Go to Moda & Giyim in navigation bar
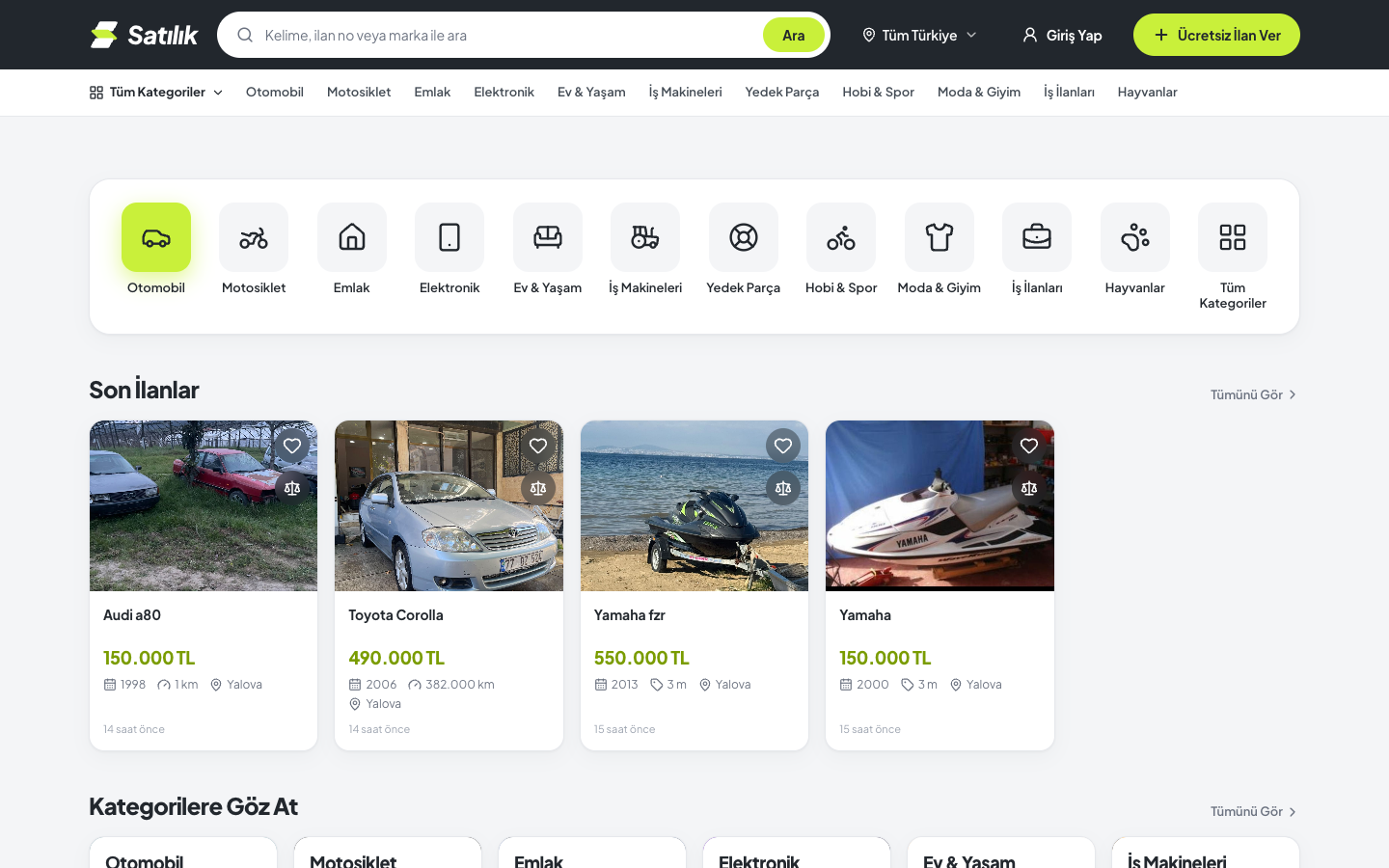 (x=979, y=92)
